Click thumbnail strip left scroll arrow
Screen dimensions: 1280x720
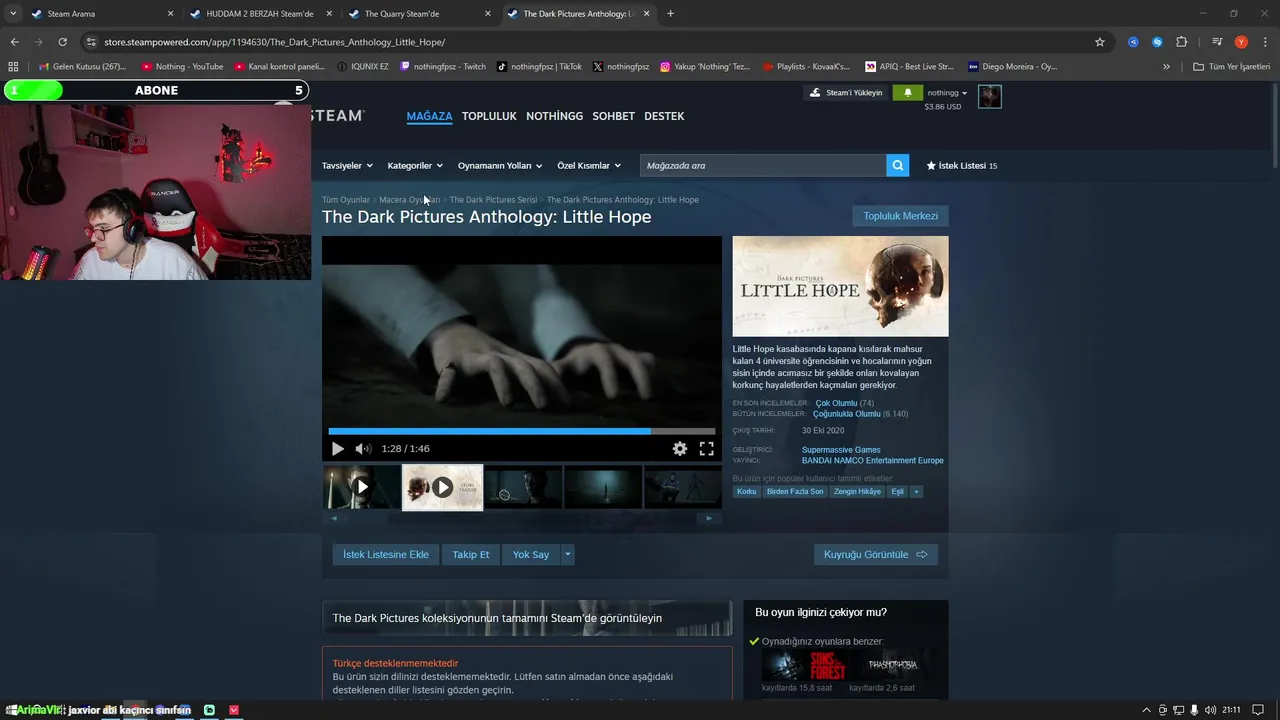334,518
